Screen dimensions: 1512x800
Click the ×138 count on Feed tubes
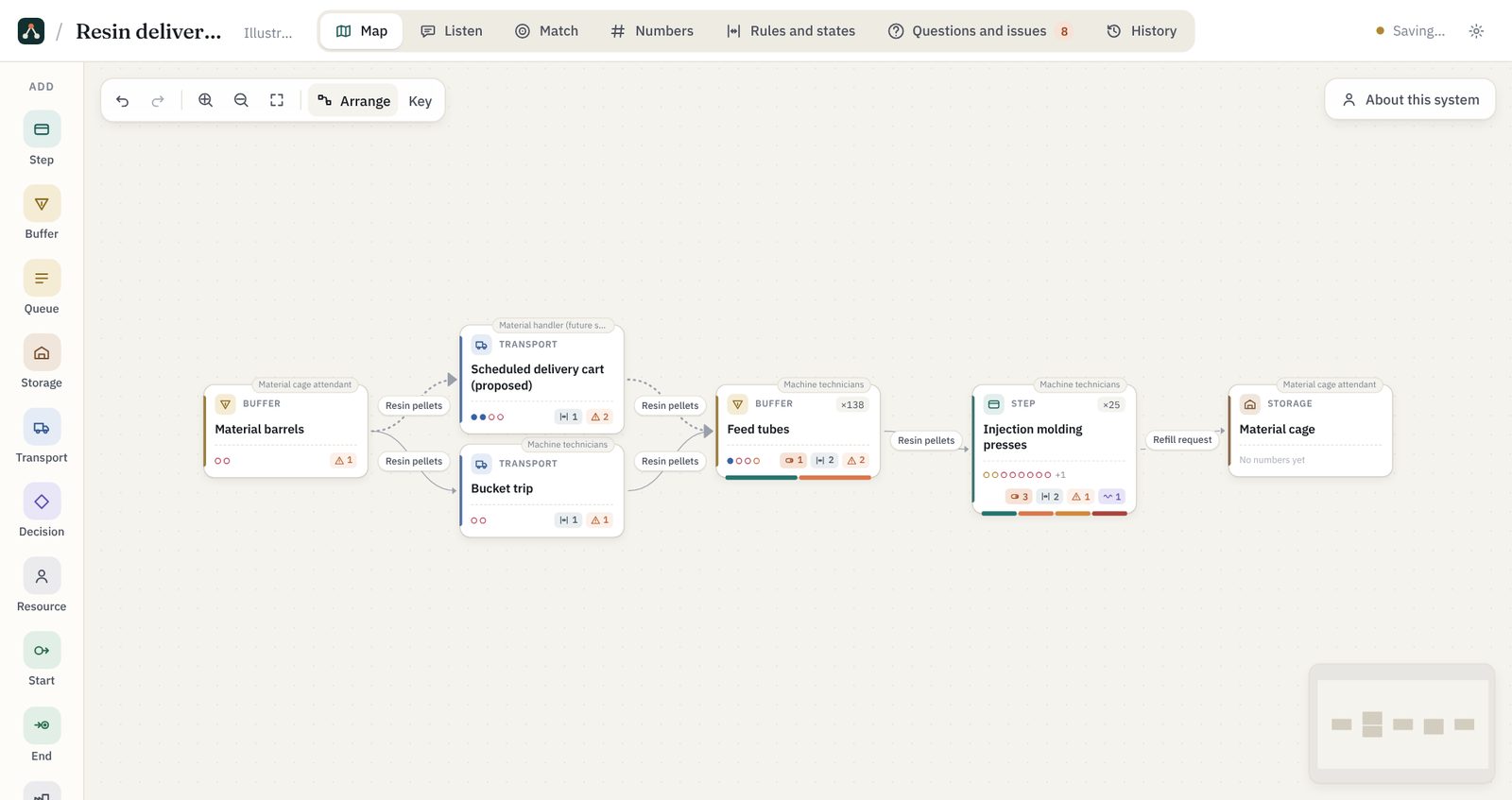[x=852, y=405]
